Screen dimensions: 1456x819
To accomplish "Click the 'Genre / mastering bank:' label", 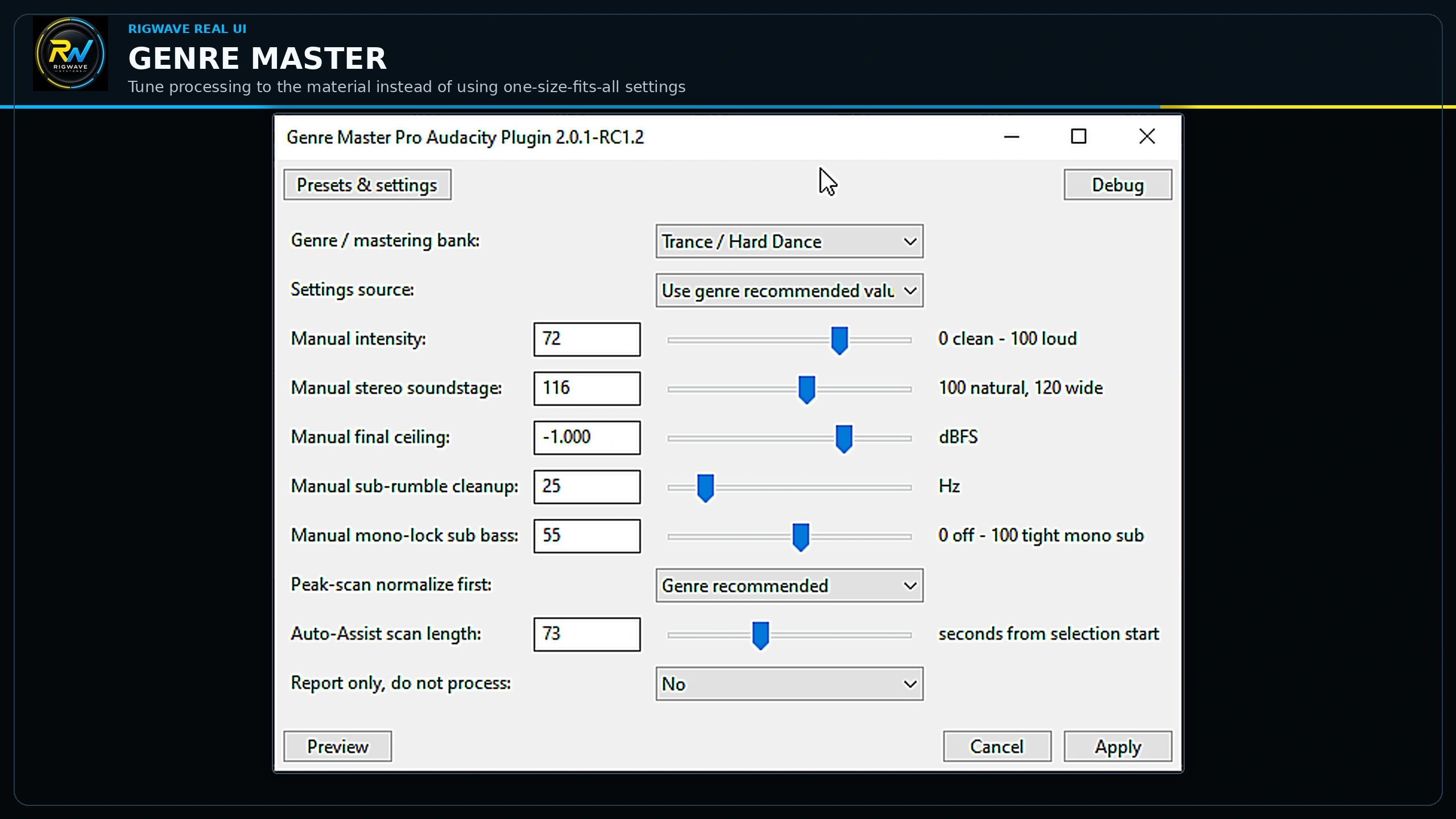I will pos(385,241).
